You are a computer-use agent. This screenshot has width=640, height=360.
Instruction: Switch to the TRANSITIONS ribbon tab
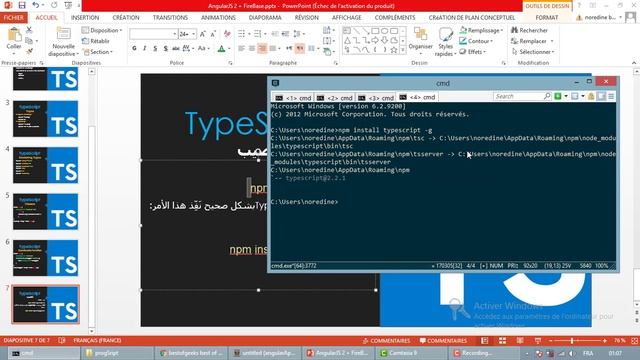point(170,18)
